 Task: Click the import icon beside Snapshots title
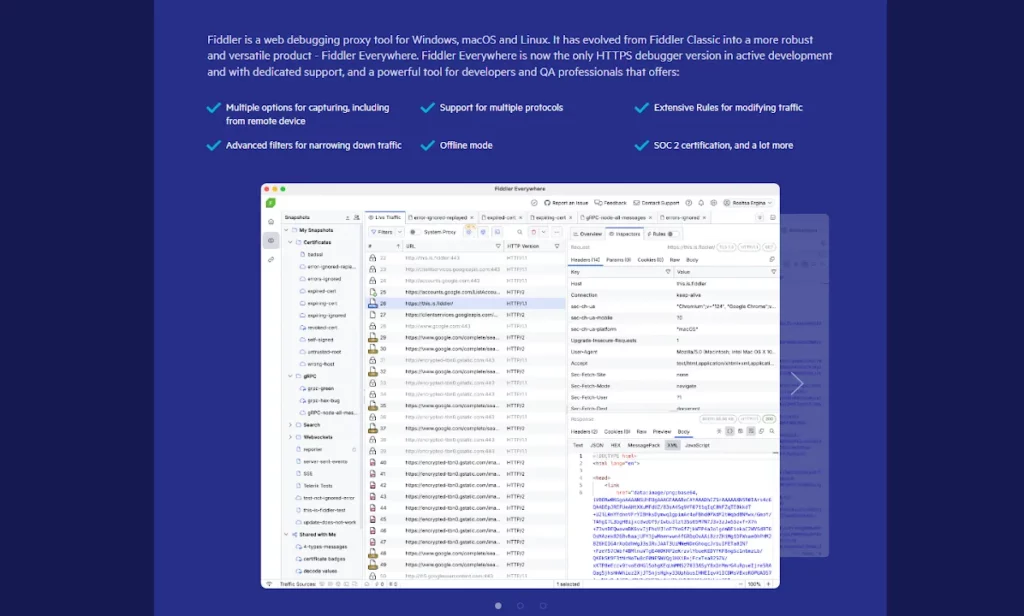pos(347,218)
